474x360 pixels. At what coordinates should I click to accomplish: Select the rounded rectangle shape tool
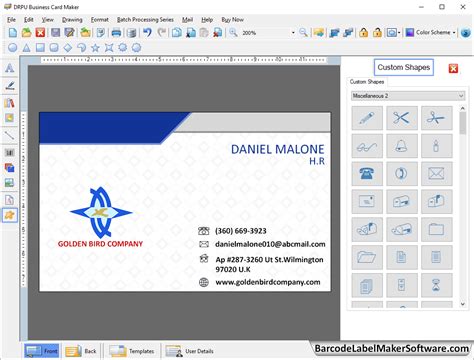(54, 48)
